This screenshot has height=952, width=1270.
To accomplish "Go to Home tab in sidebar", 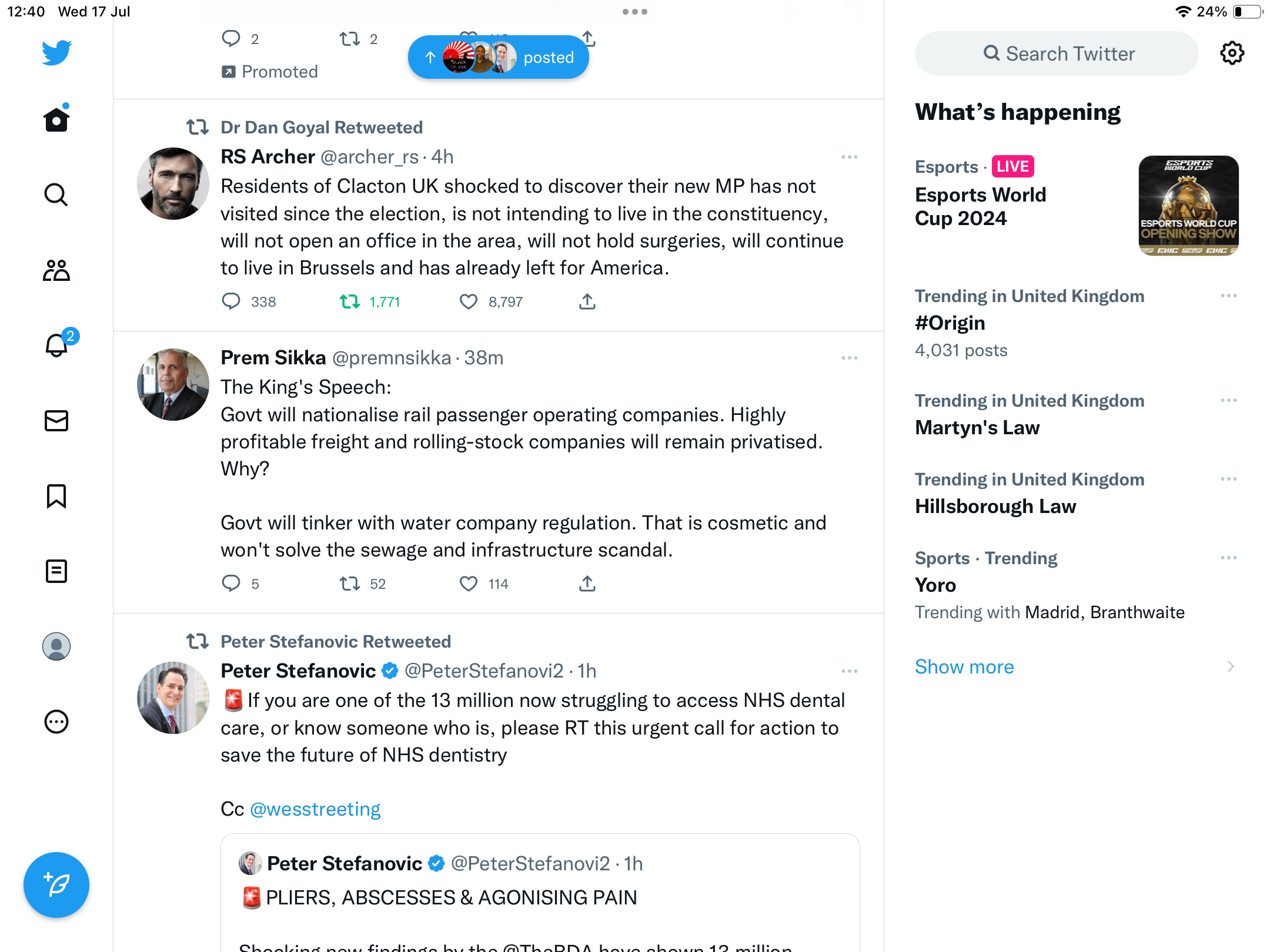I will point(56,120).
